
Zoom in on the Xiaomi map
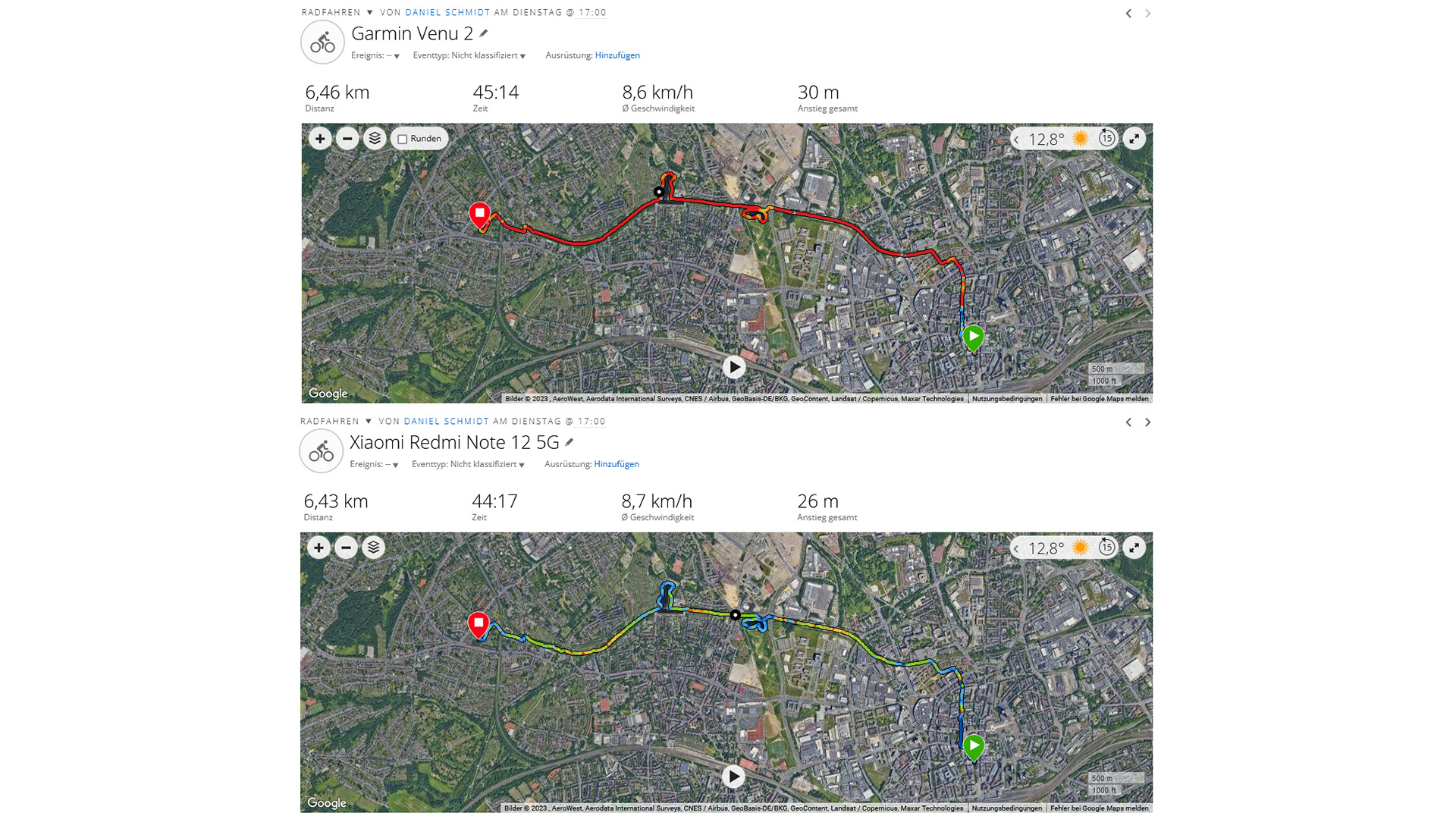(x=318, y=548)
